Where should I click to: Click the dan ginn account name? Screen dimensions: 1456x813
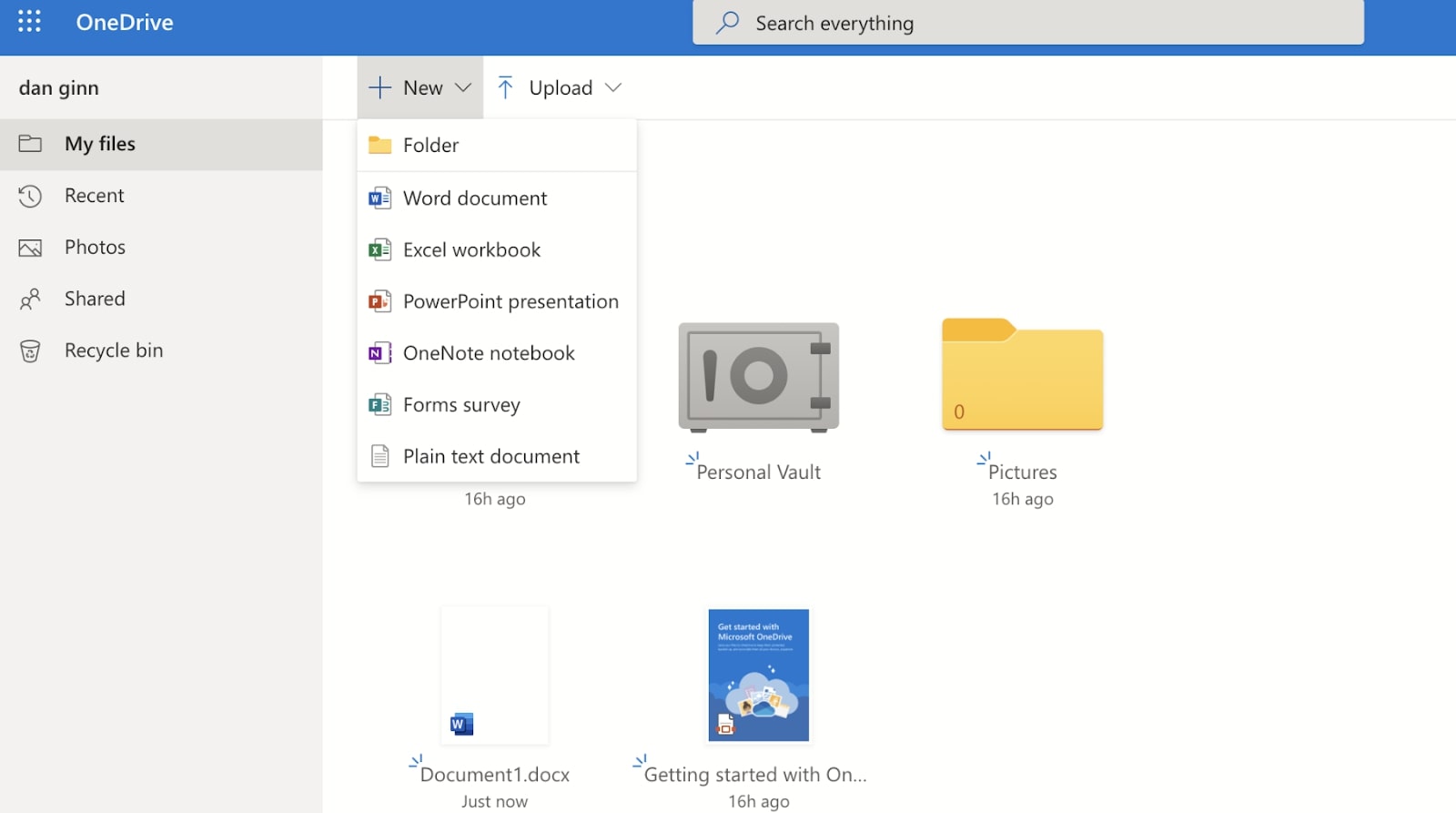point(59,87)
